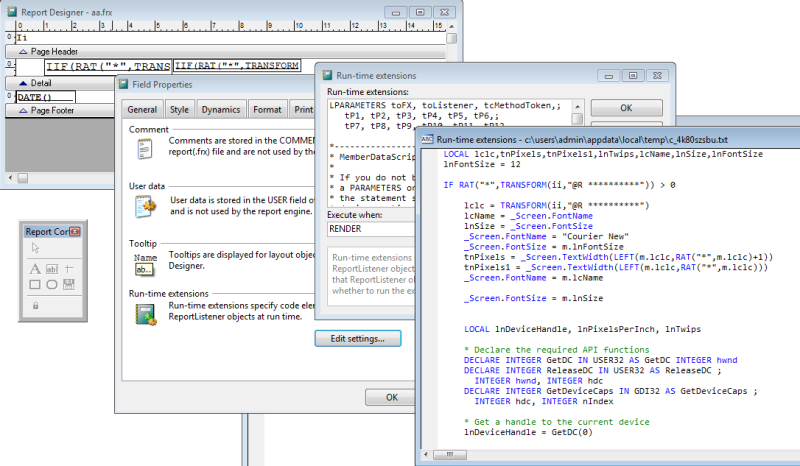Select the Label tool in Report Controls
Viewport: 800px width, 466px height.
coord(35,268)
